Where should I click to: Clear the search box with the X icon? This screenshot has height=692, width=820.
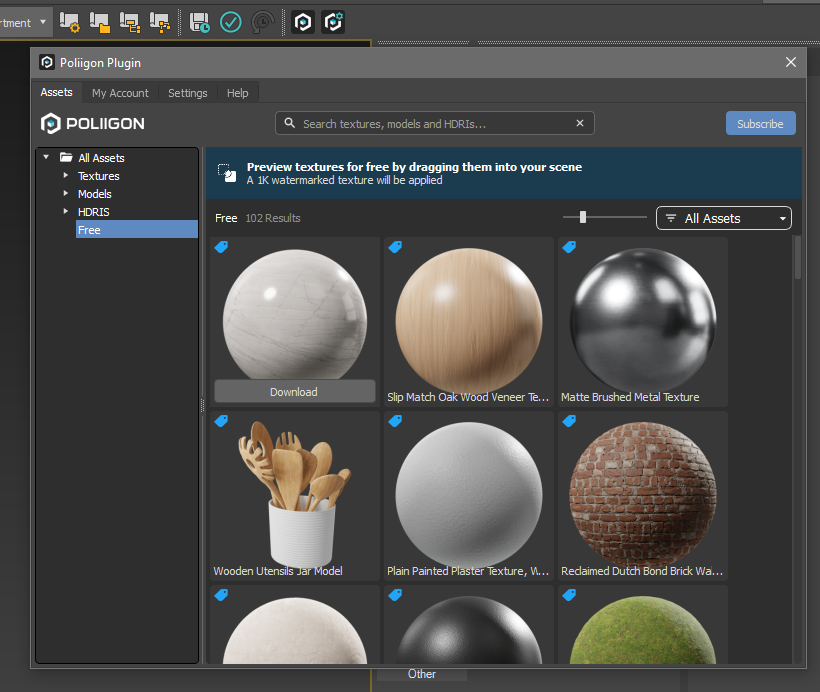click(x=580, y=123)
